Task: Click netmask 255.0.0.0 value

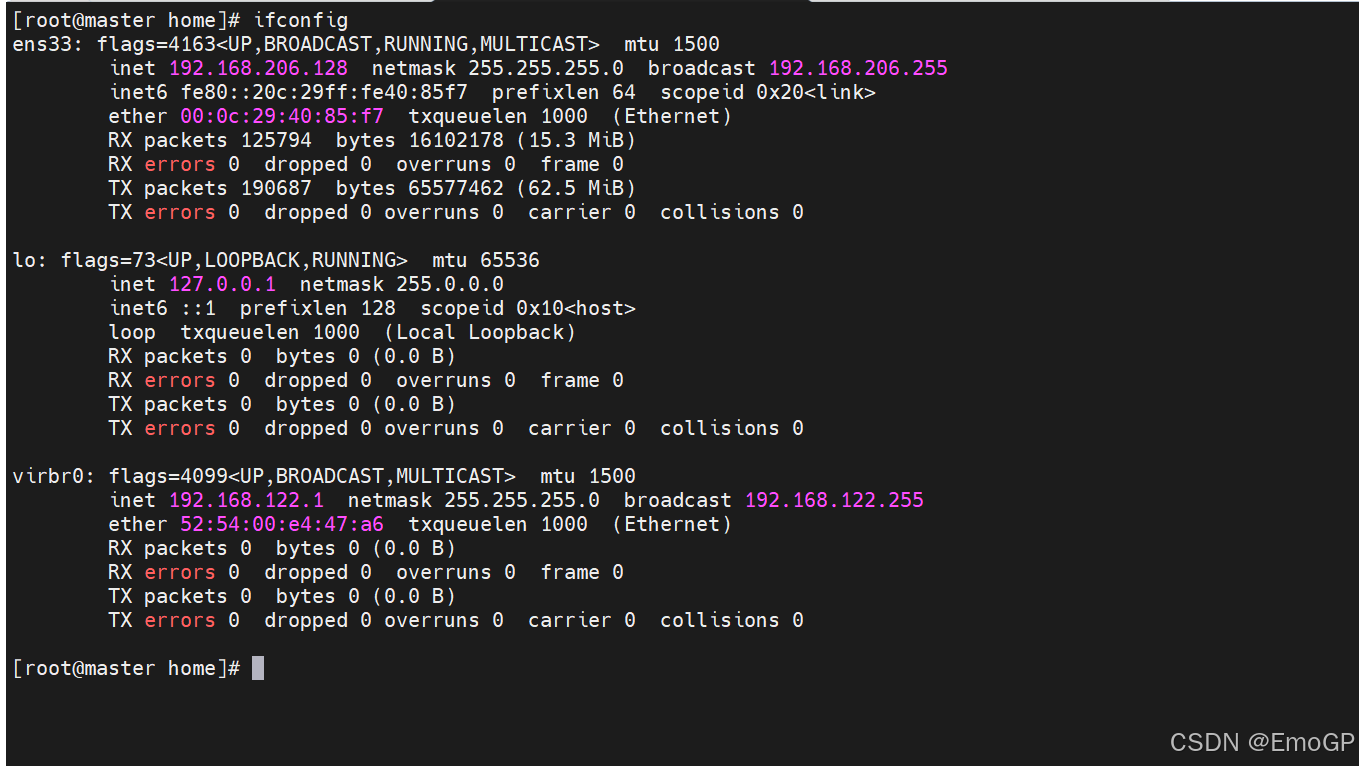Action: pos(450,284)
